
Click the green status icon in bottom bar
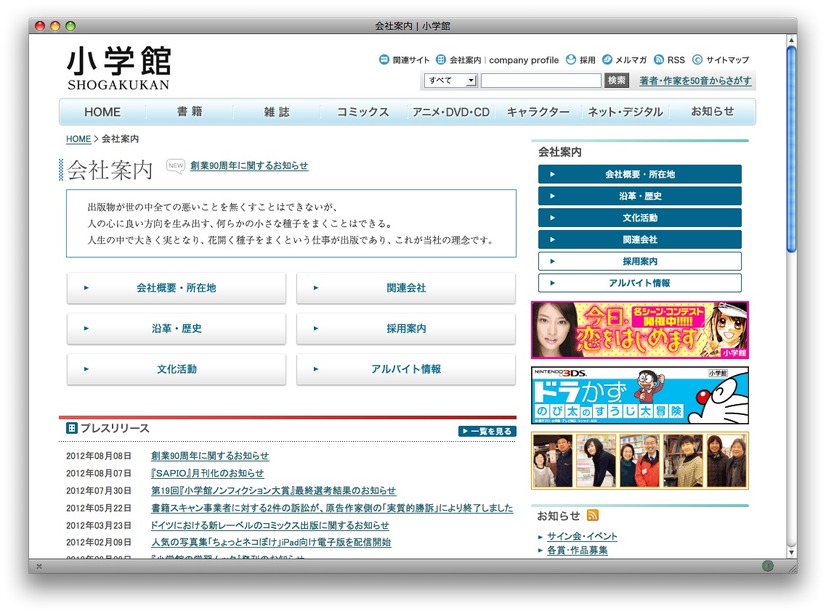pyautogui.click(x=768, y=566)
